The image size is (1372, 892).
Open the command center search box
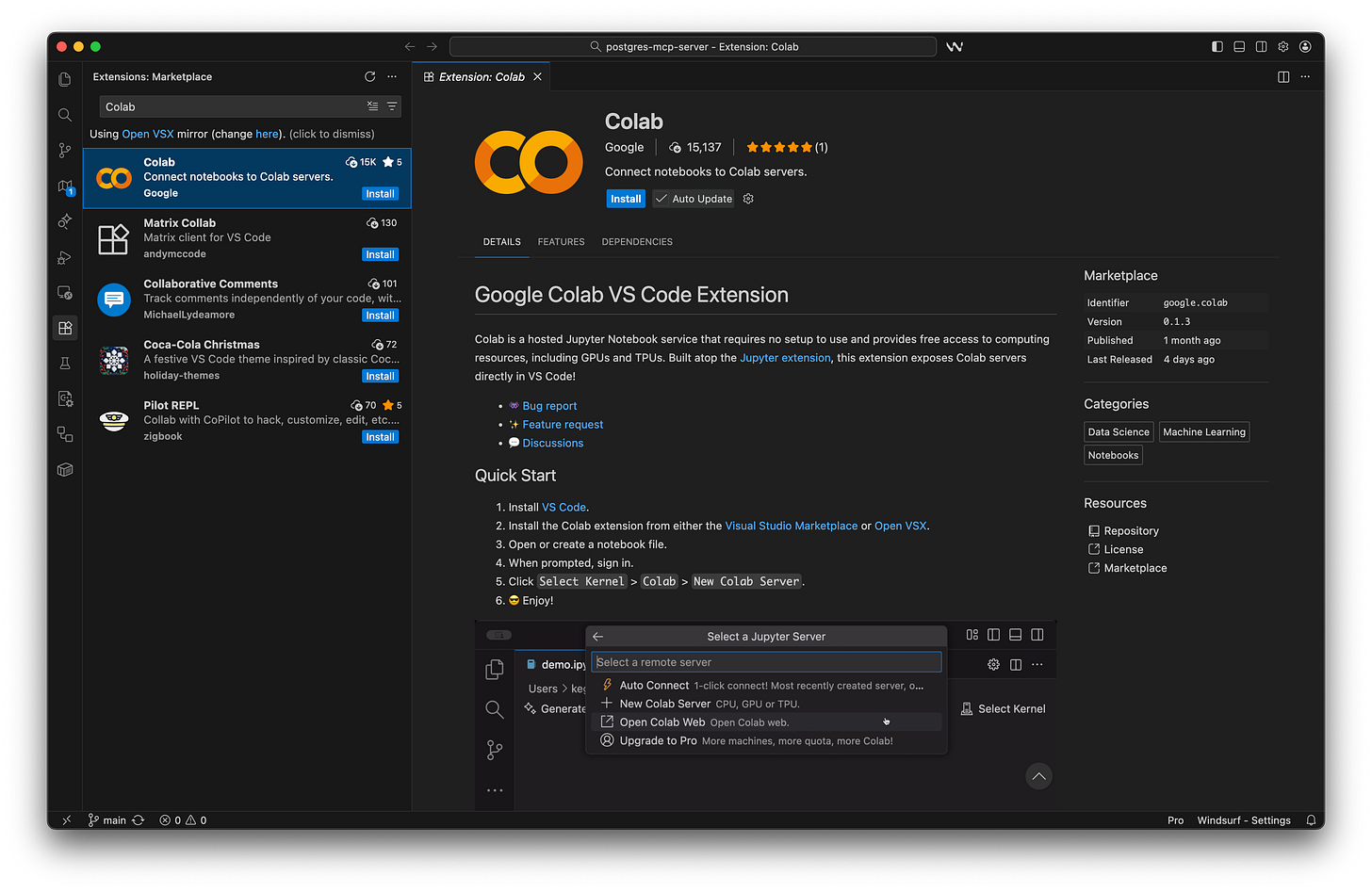(694, 46)
